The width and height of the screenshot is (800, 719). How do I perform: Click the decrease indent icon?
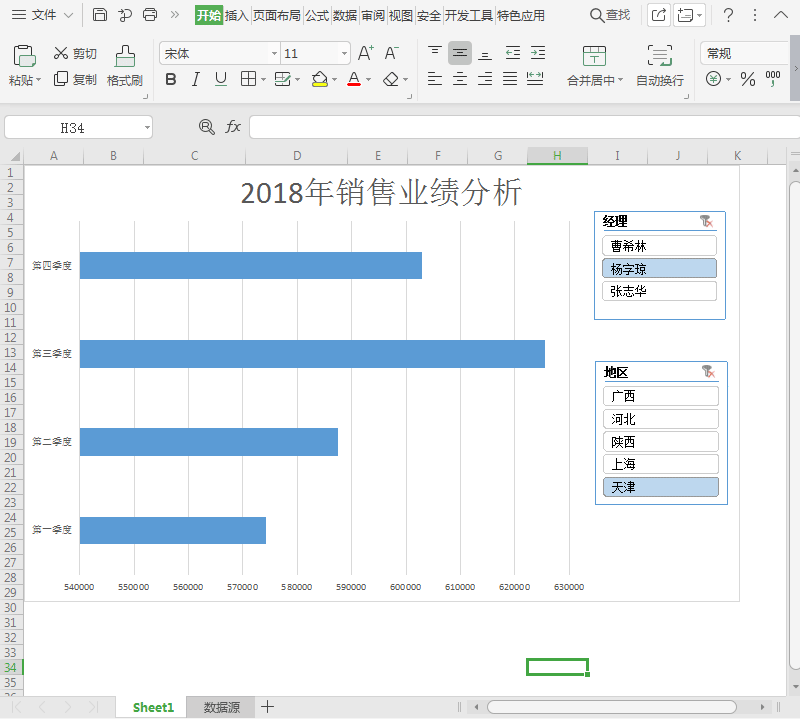click(513, 53)
